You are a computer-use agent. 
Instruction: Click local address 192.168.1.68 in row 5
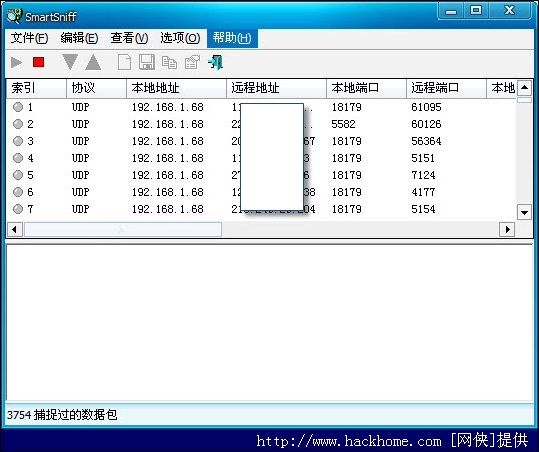(168, 175)
